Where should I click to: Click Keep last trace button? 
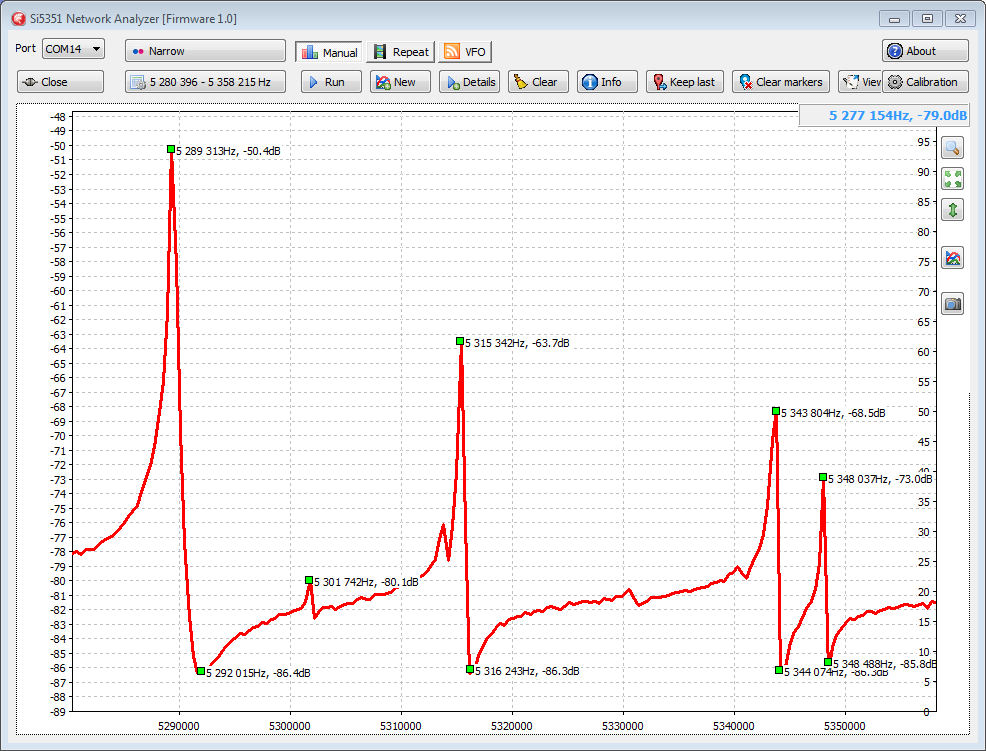684,82
